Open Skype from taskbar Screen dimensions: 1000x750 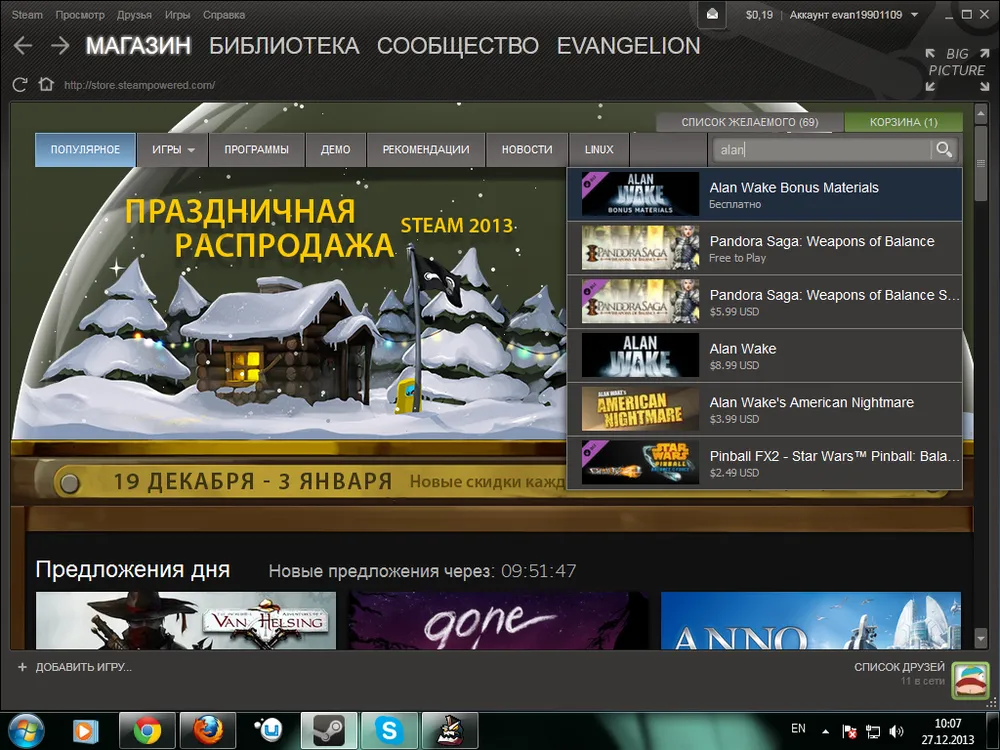coord(389,731)
